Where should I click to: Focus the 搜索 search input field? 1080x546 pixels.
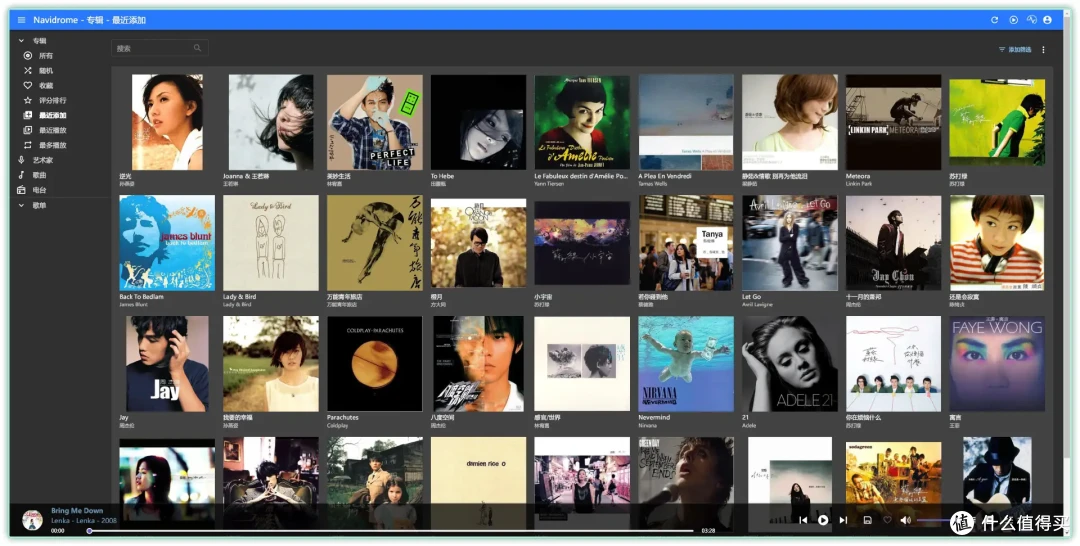coord(159,48)
